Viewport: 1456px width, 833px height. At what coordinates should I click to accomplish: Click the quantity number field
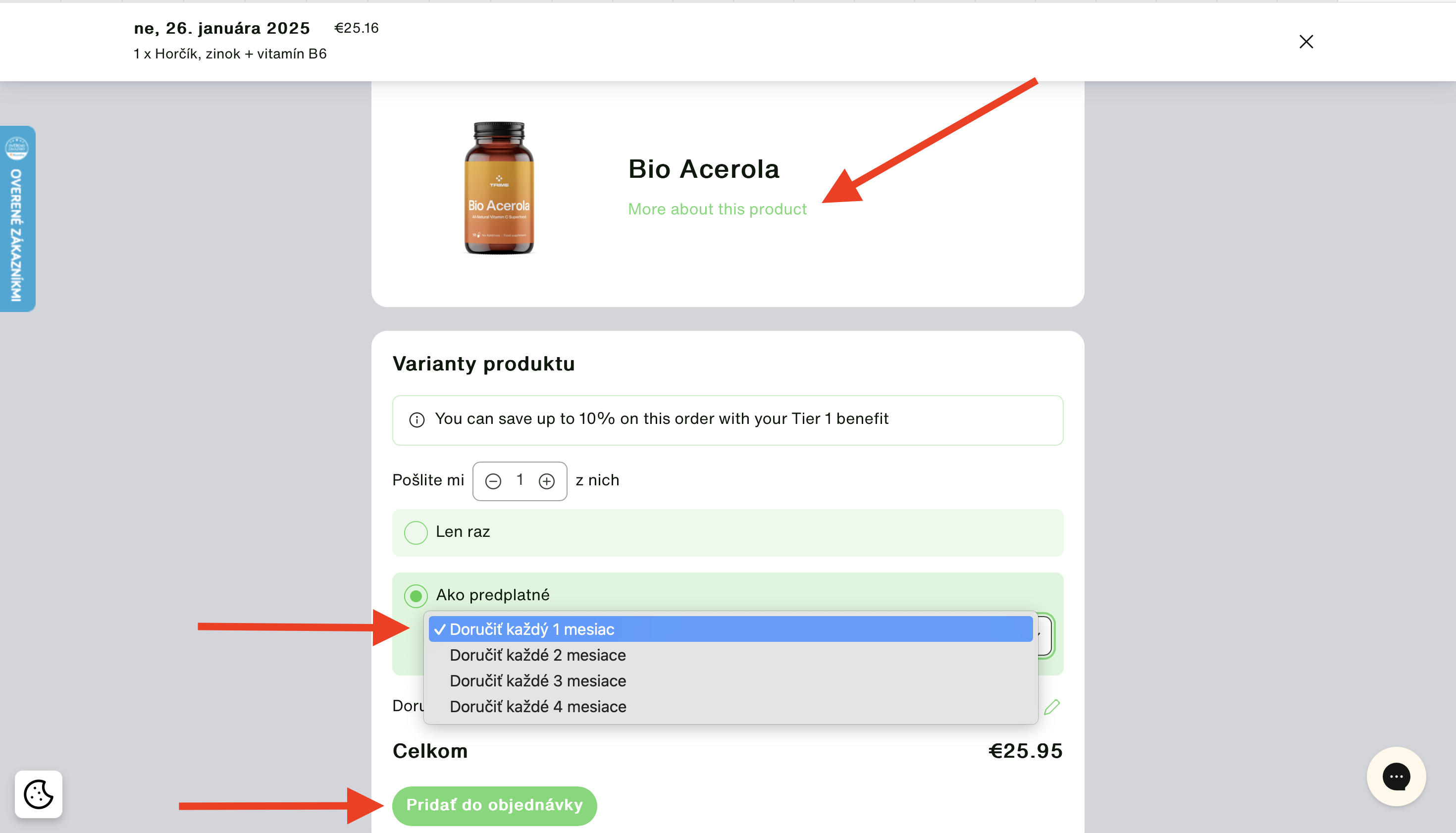520,480
